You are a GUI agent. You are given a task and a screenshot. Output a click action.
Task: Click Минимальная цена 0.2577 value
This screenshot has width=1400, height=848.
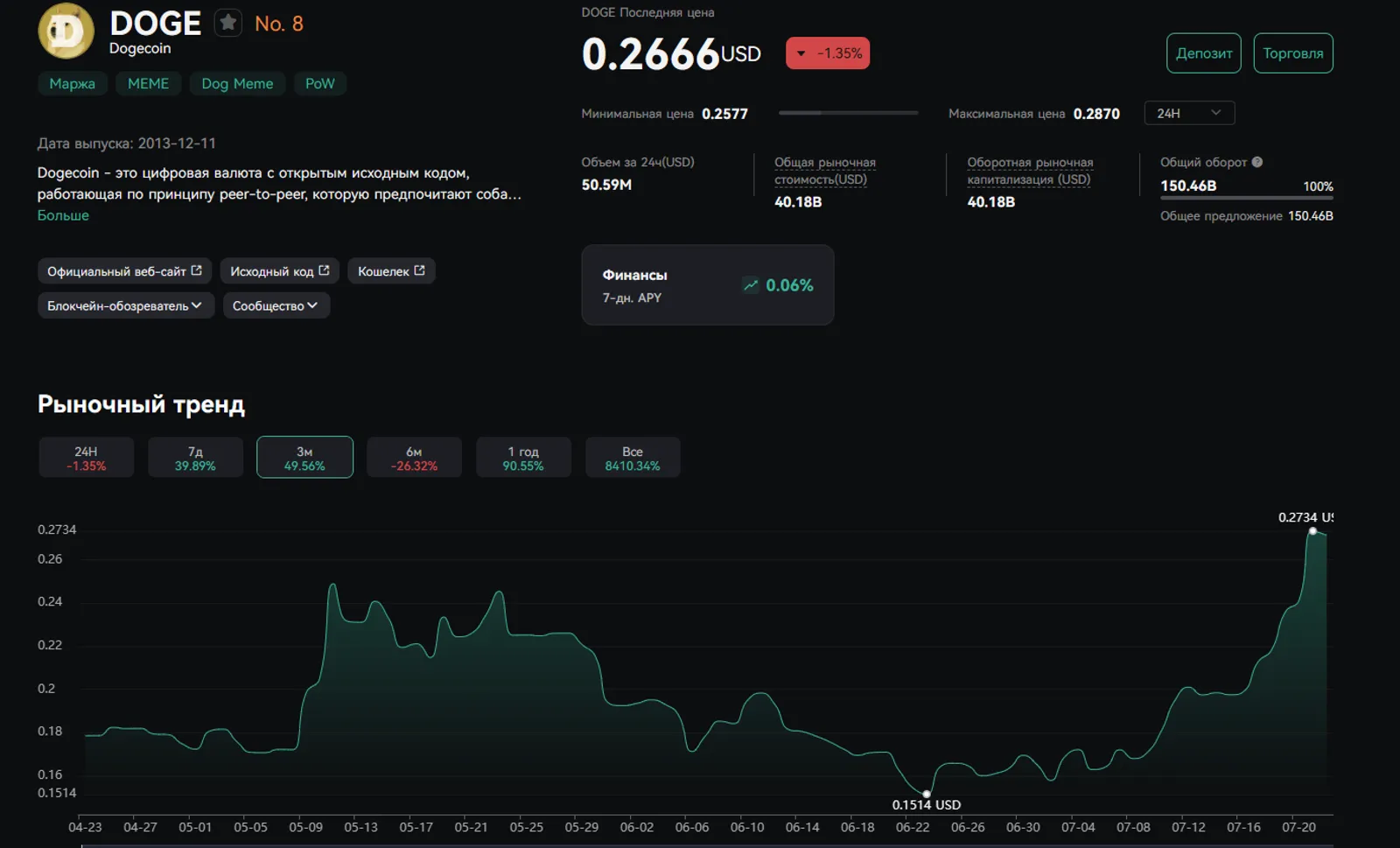(724, 114)
